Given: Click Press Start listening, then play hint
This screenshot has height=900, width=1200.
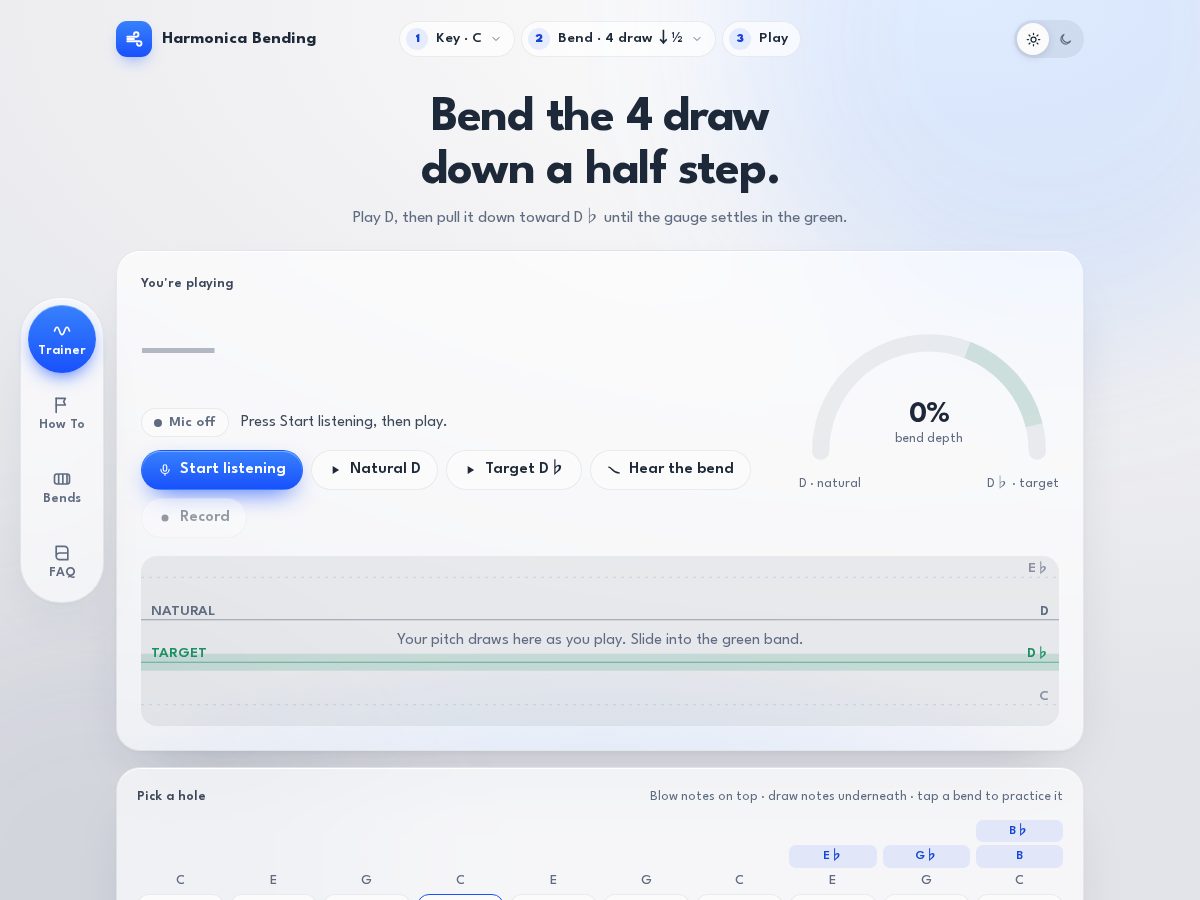Looking at the screenshot, I should (x=343, y=422).
